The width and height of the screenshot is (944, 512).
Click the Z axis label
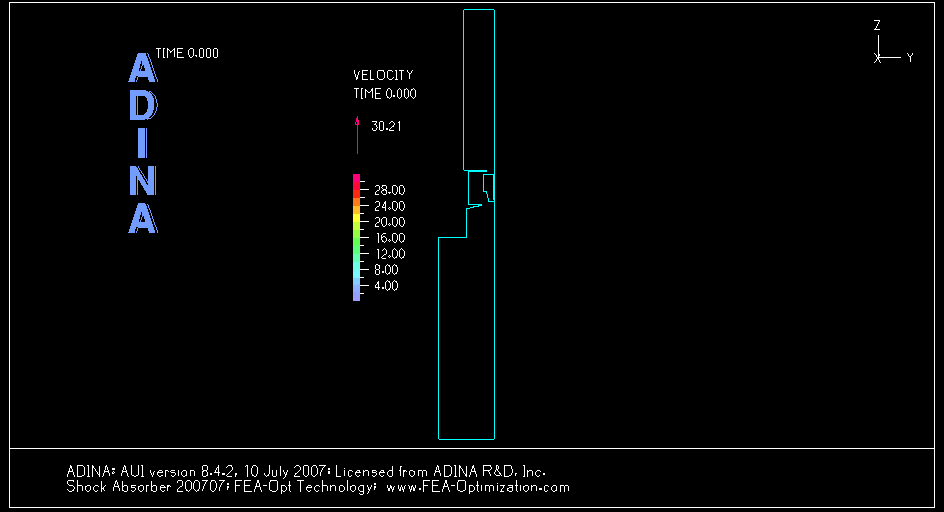(x=877, y=25)
